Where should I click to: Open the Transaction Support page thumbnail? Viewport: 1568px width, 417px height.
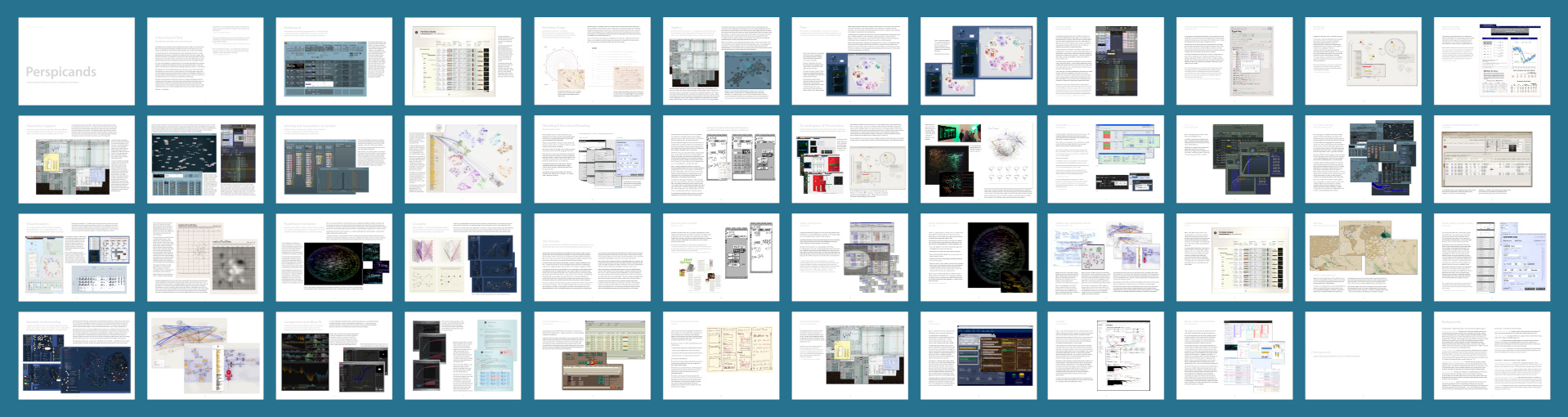coord(77,159)
